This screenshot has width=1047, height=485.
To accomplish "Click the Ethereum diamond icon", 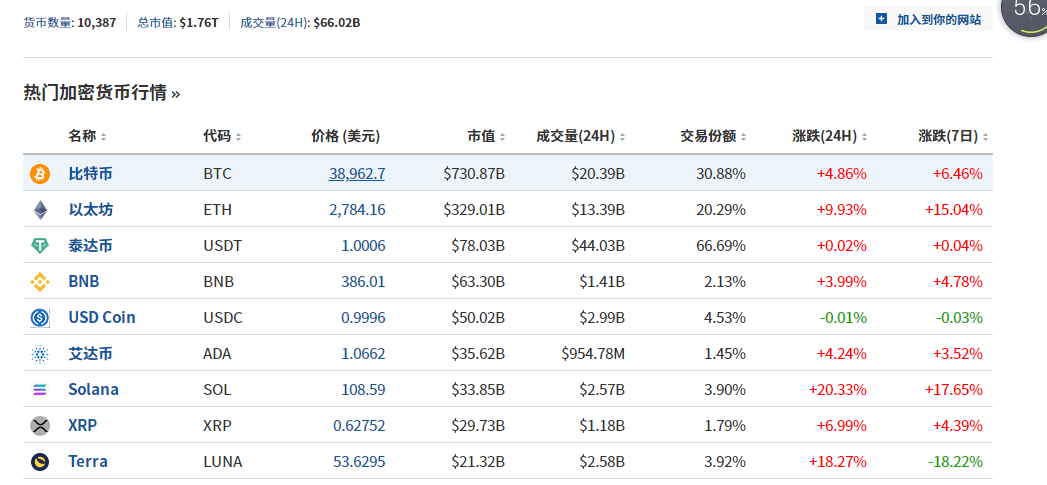I will pos(40,210).
